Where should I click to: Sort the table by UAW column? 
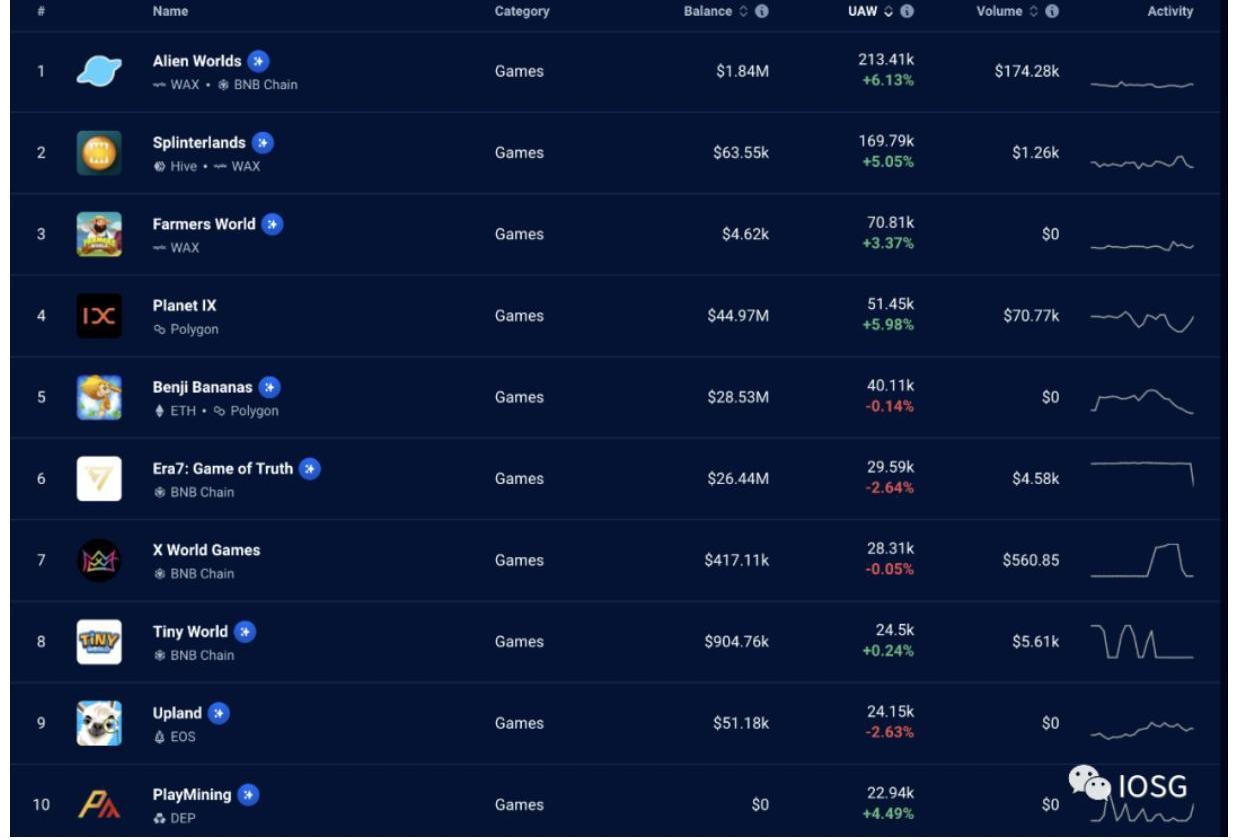click(863, 12)
